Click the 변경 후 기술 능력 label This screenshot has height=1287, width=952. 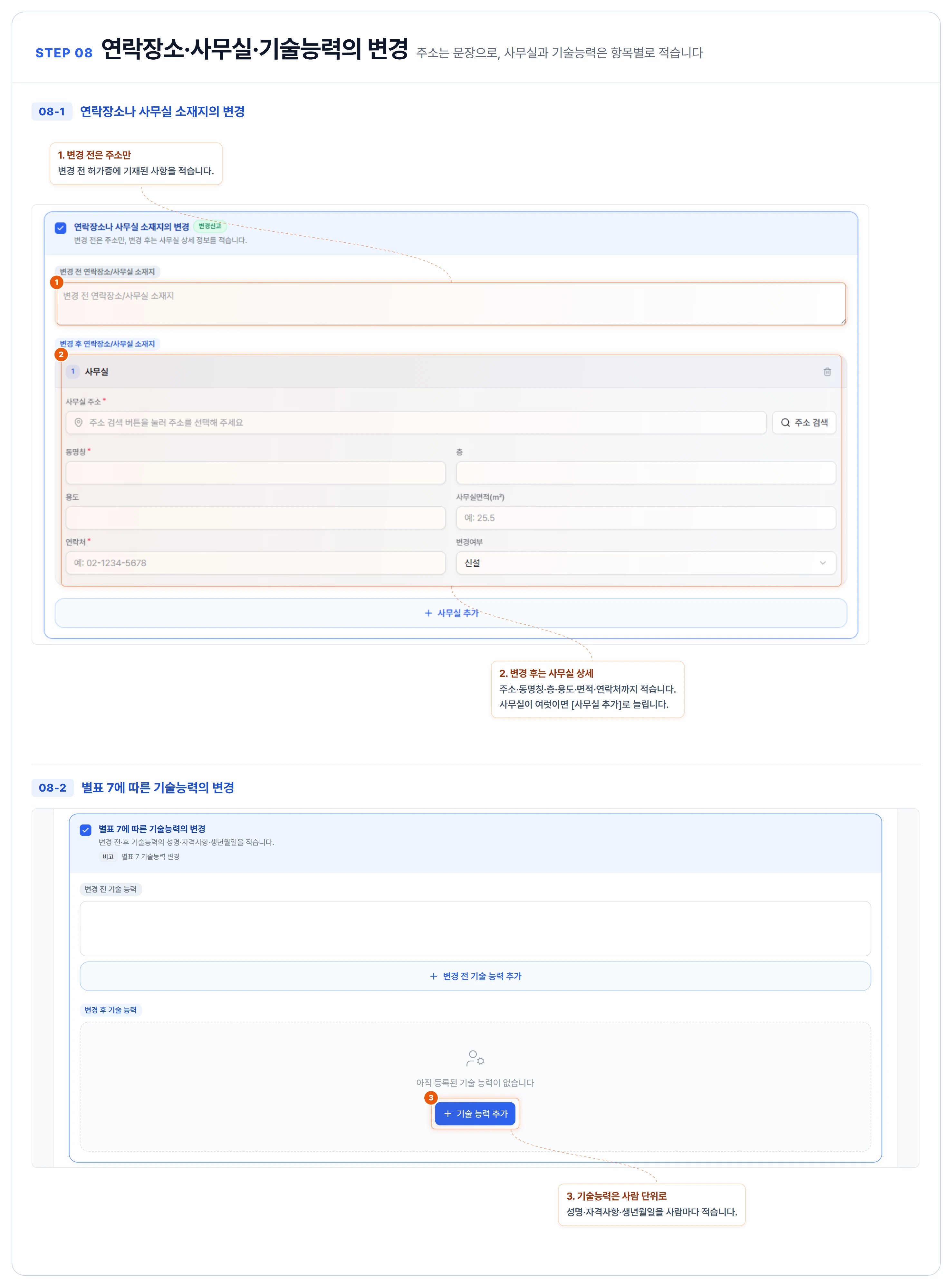(111, 1010)
